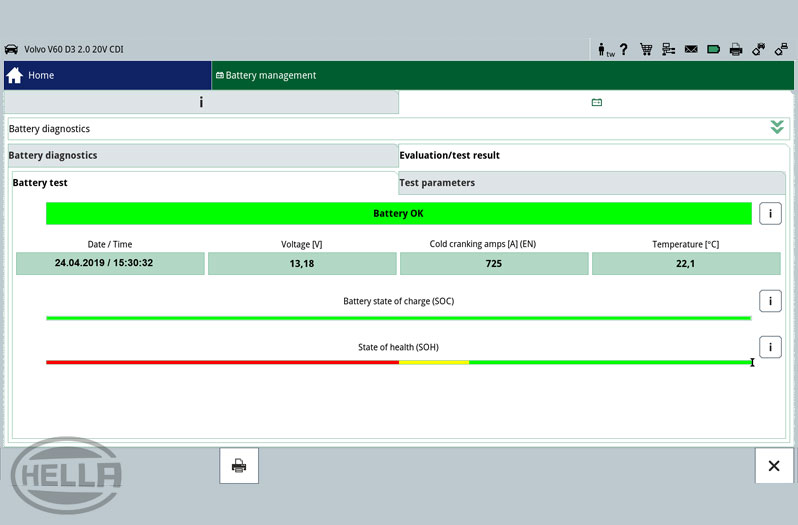
Task: Click the green battery status icon
Action: coord(714,49)
